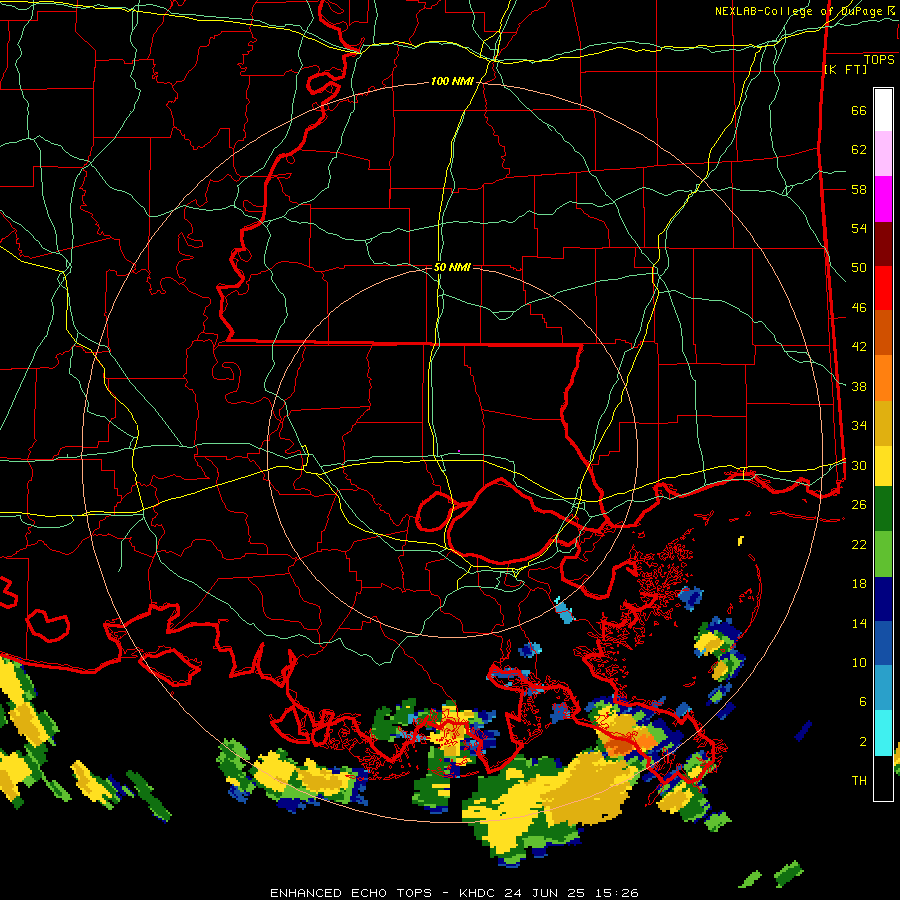Click the dark green 30 kft swatch
This screenshot has width=900, height=900.
883,509
